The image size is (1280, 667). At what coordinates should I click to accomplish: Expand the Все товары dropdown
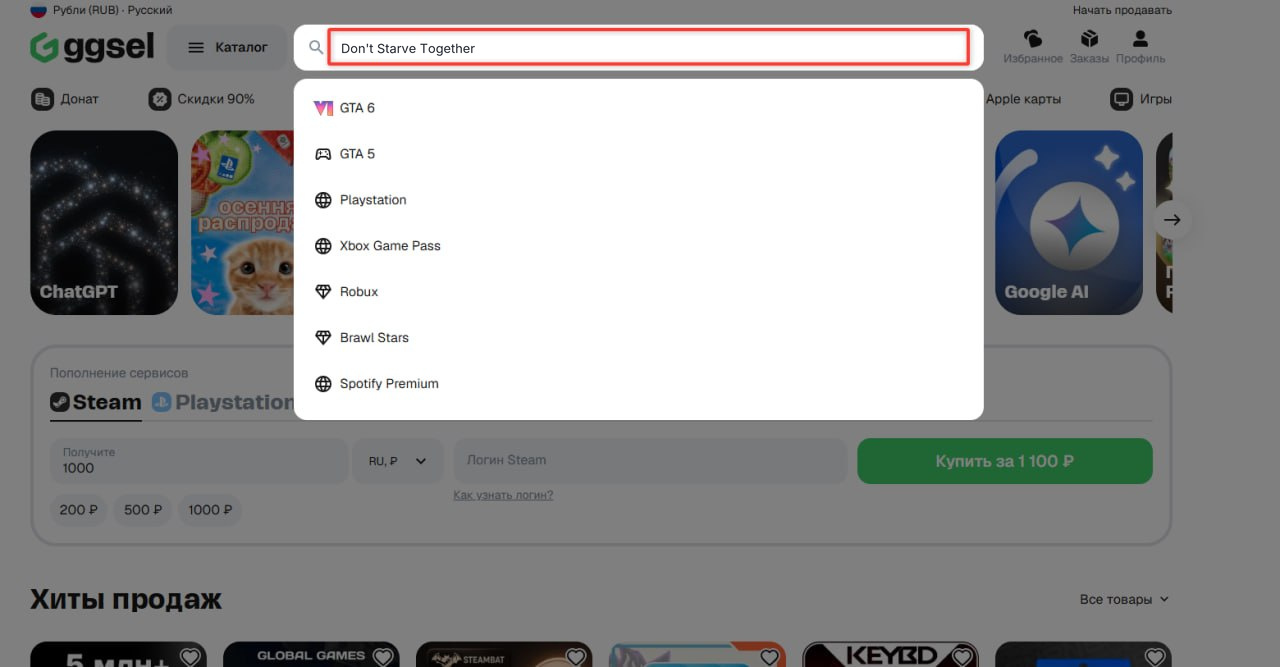pyautogui.click(x=1124, y=599)
